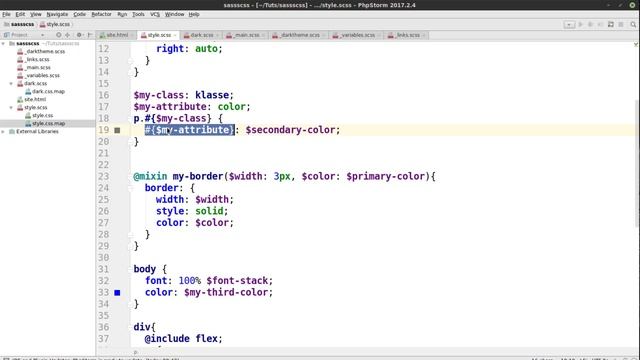The width and height of the screenshot is (640, 360).
Task: Fold the border block at line 24
Action: pos(131,188)
